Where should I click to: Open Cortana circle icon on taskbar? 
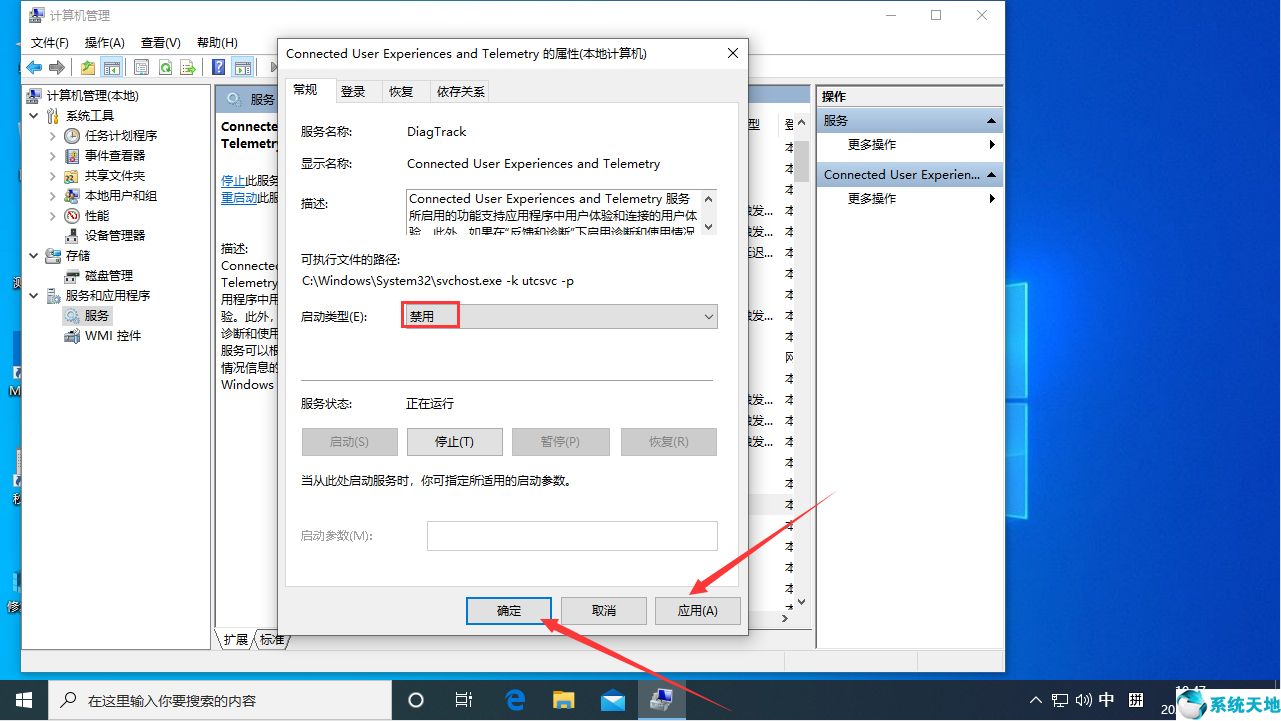[x=416, y=700]
